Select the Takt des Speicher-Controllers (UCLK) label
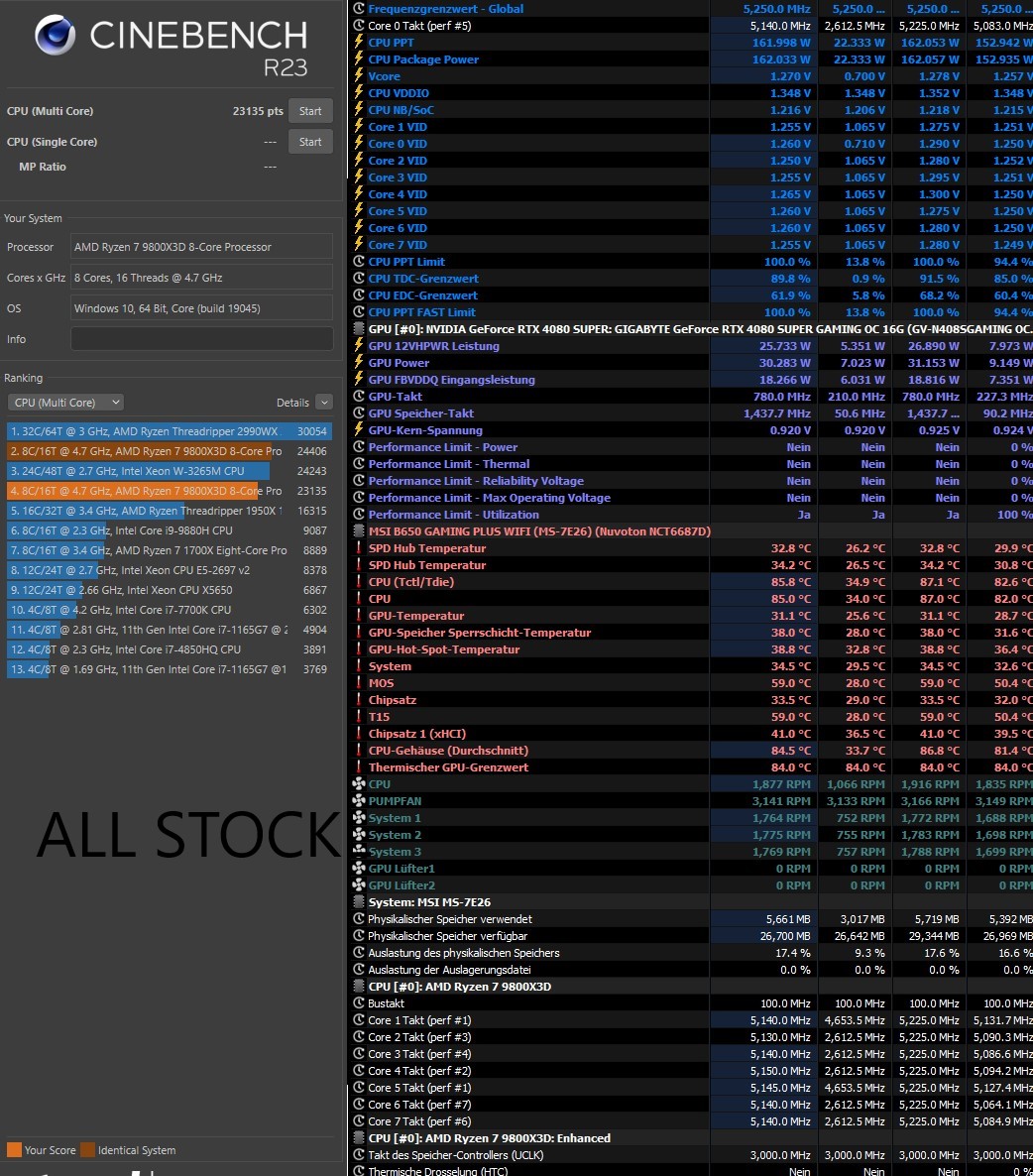Screen dimensions: 1033x1176 456,1155
